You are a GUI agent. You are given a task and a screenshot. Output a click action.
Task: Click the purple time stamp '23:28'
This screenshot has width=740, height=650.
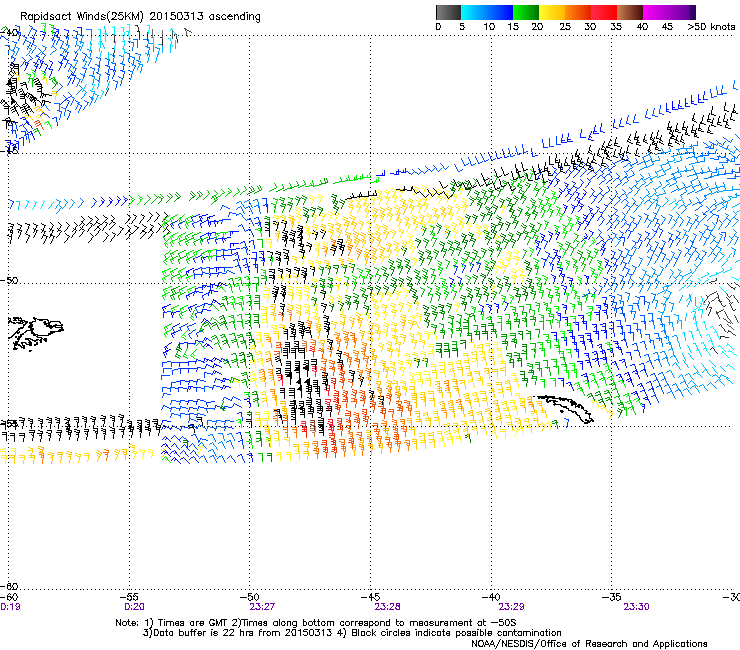point(387,607)
